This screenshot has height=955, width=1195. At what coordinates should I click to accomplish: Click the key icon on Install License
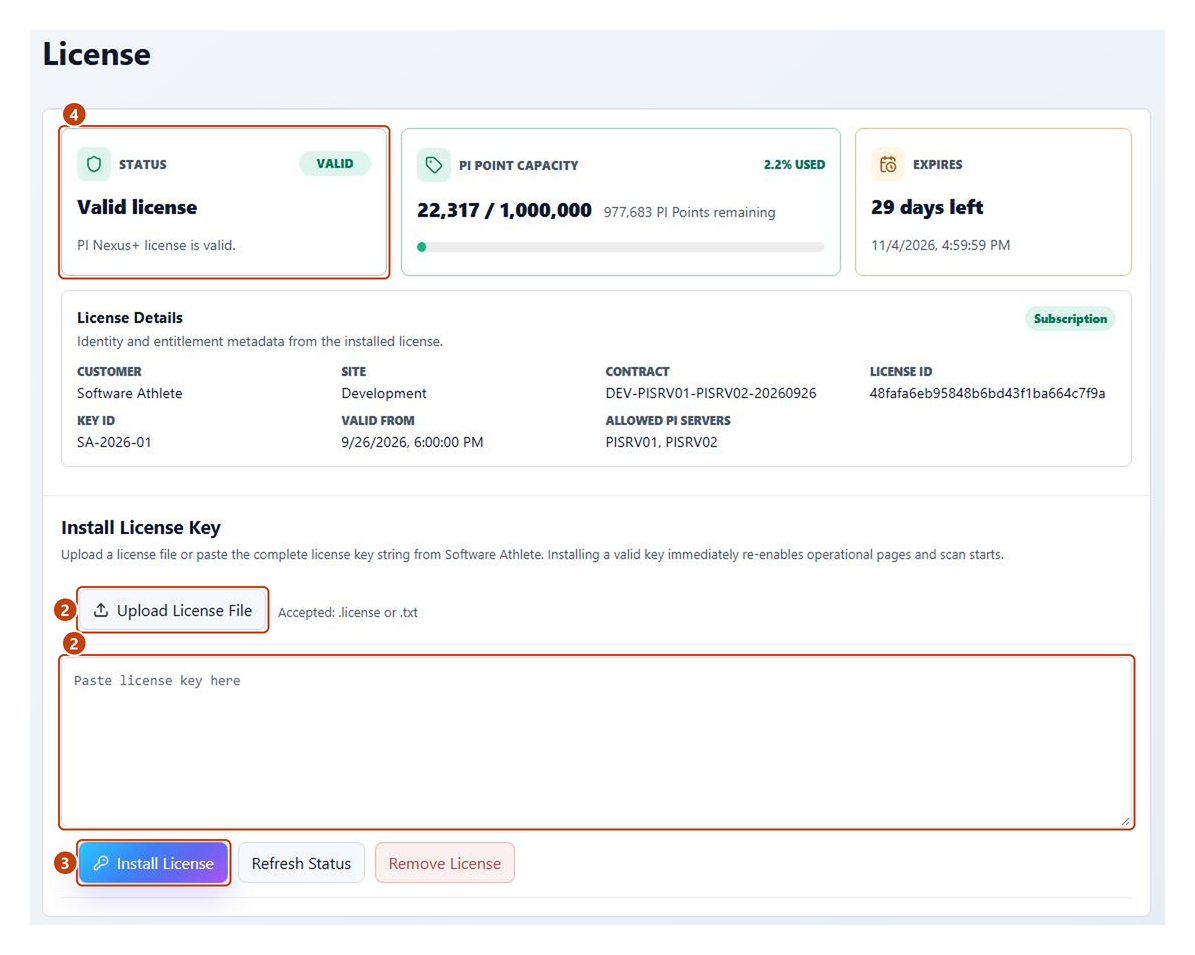pyautogui.click(x=101, y=863)
